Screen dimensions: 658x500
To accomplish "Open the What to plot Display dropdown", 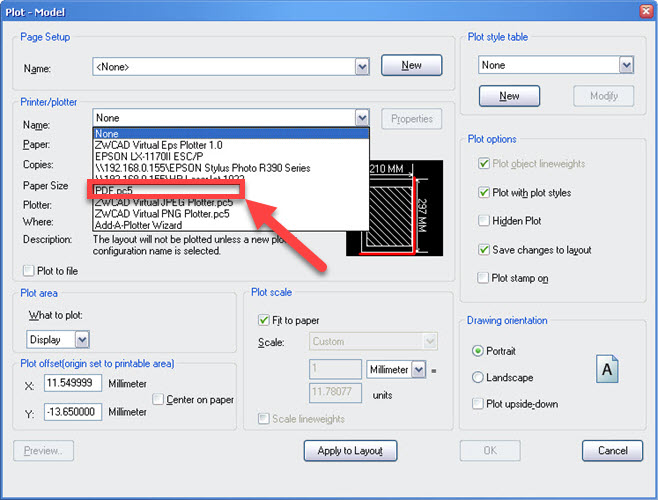I will pyautogui.click(x=82, y=340).
